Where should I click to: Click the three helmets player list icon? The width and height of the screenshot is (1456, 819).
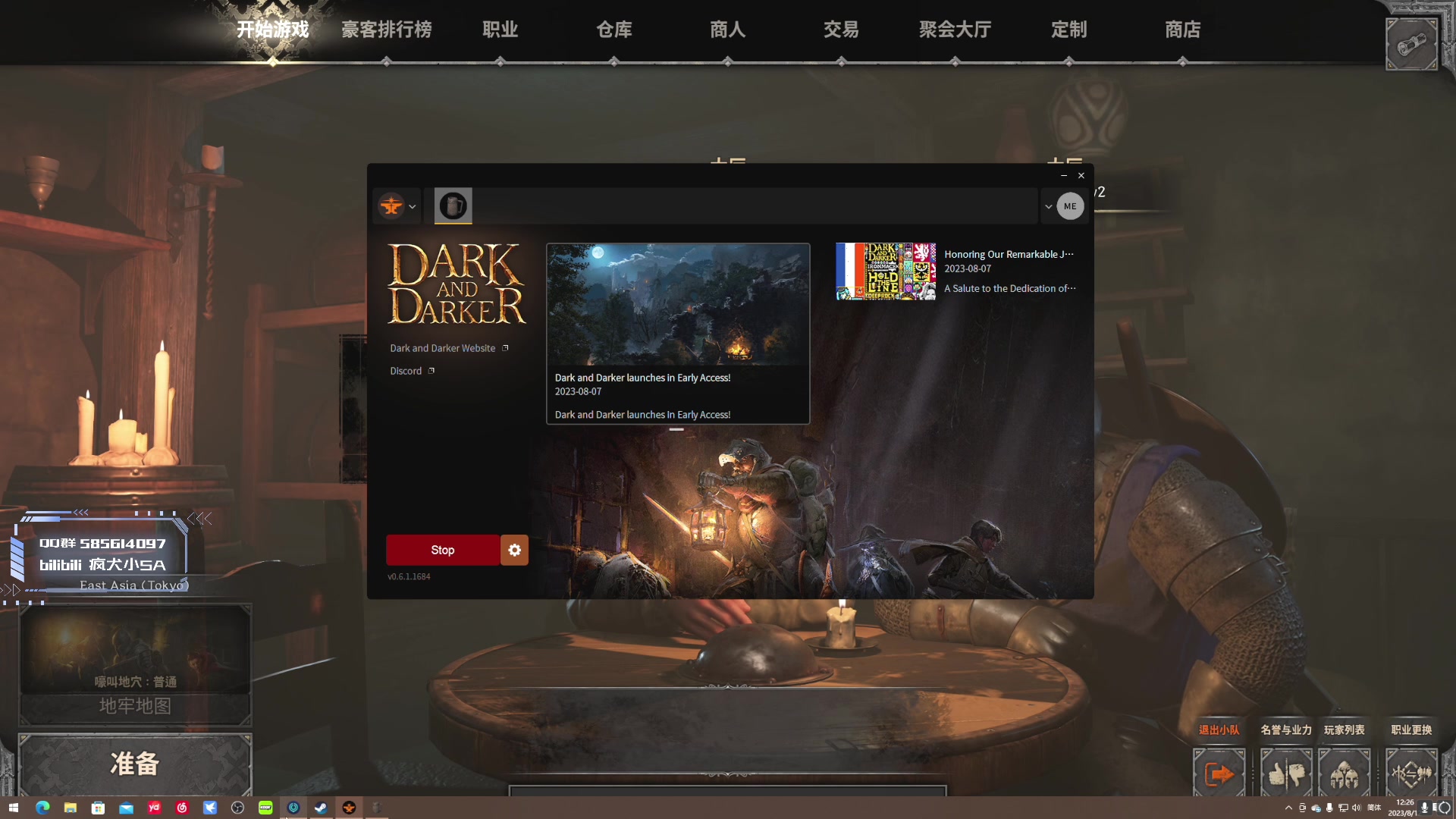click(x=1345, y=773)
